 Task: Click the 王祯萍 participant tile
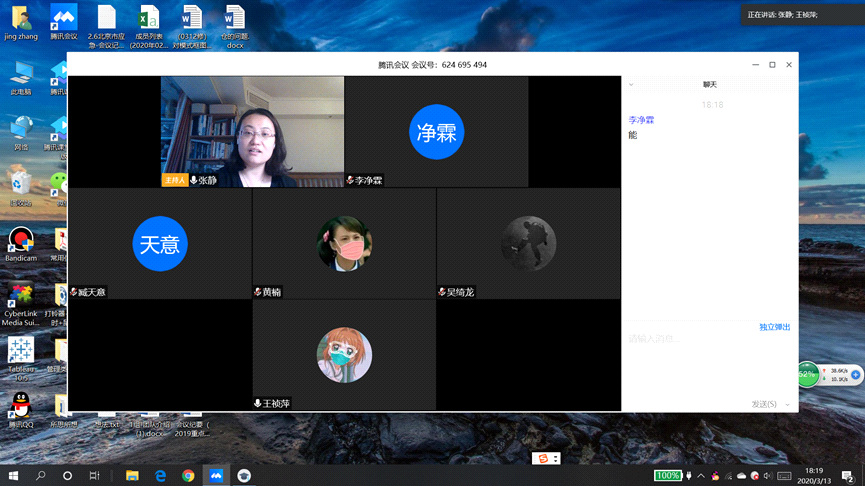(344, 355)
